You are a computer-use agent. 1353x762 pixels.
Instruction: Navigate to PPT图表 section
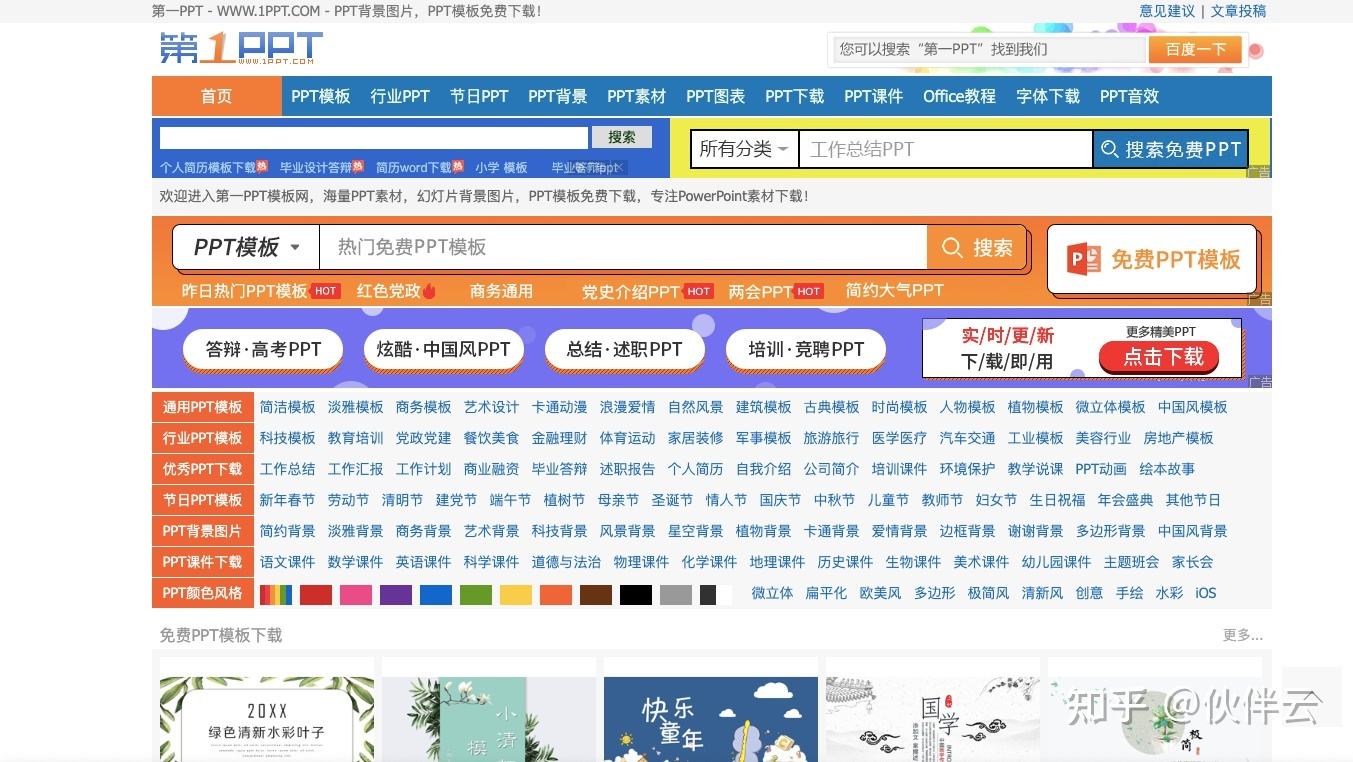click(x=715, y=96)
